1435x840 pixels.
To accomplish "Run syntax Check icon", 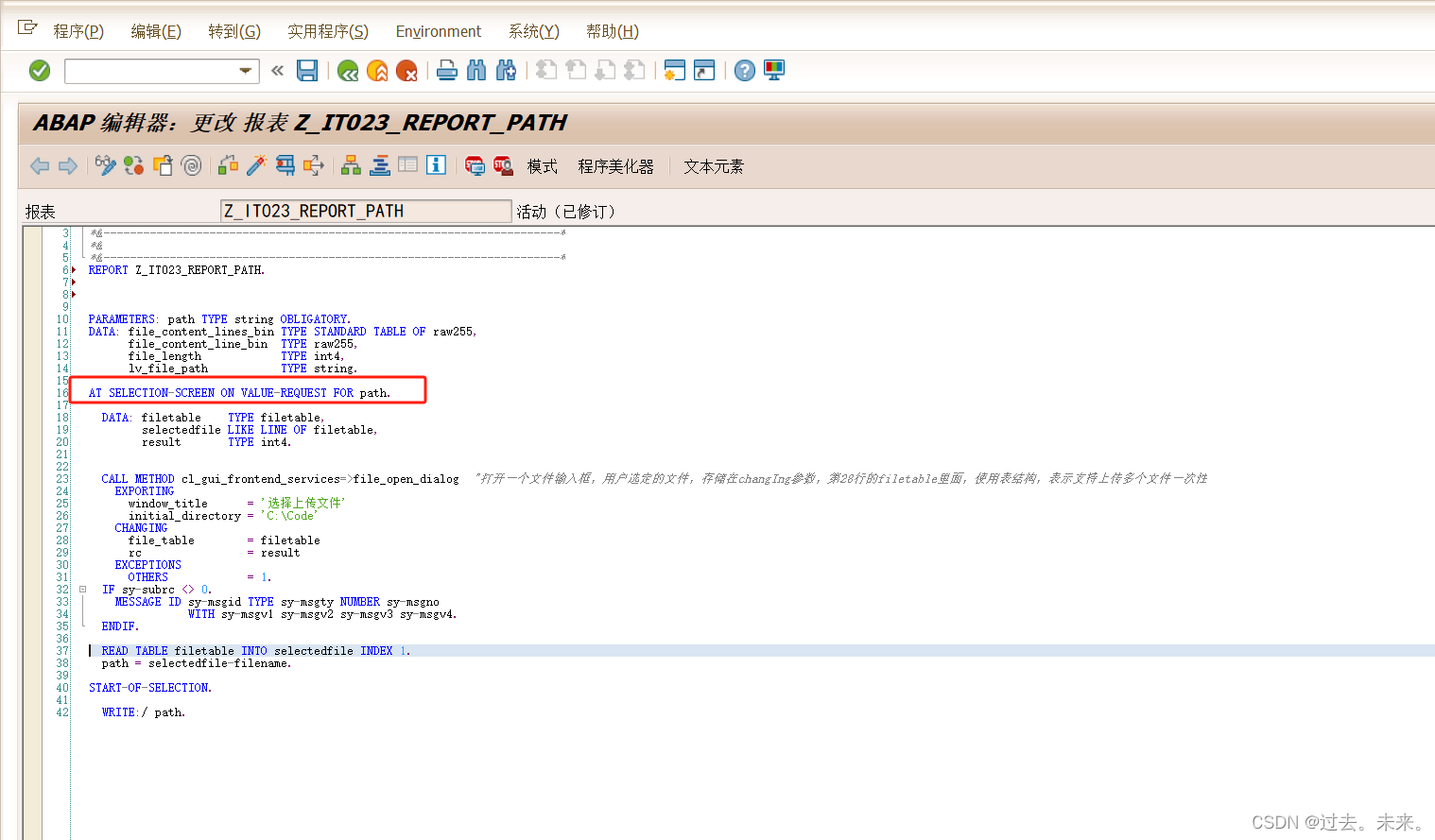I will [228, 166].
